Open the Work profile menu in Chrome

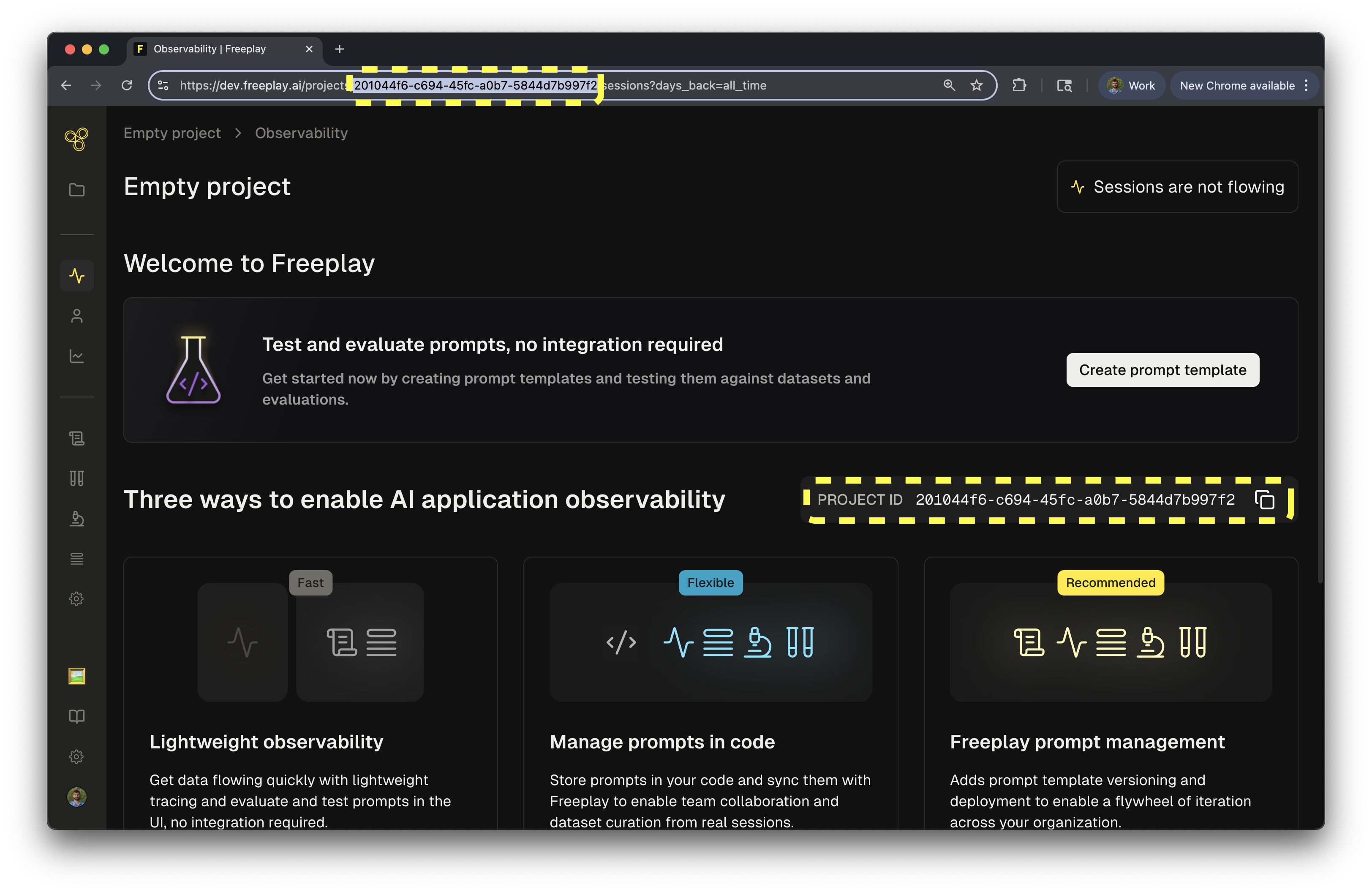click(x=1131, y=85)
